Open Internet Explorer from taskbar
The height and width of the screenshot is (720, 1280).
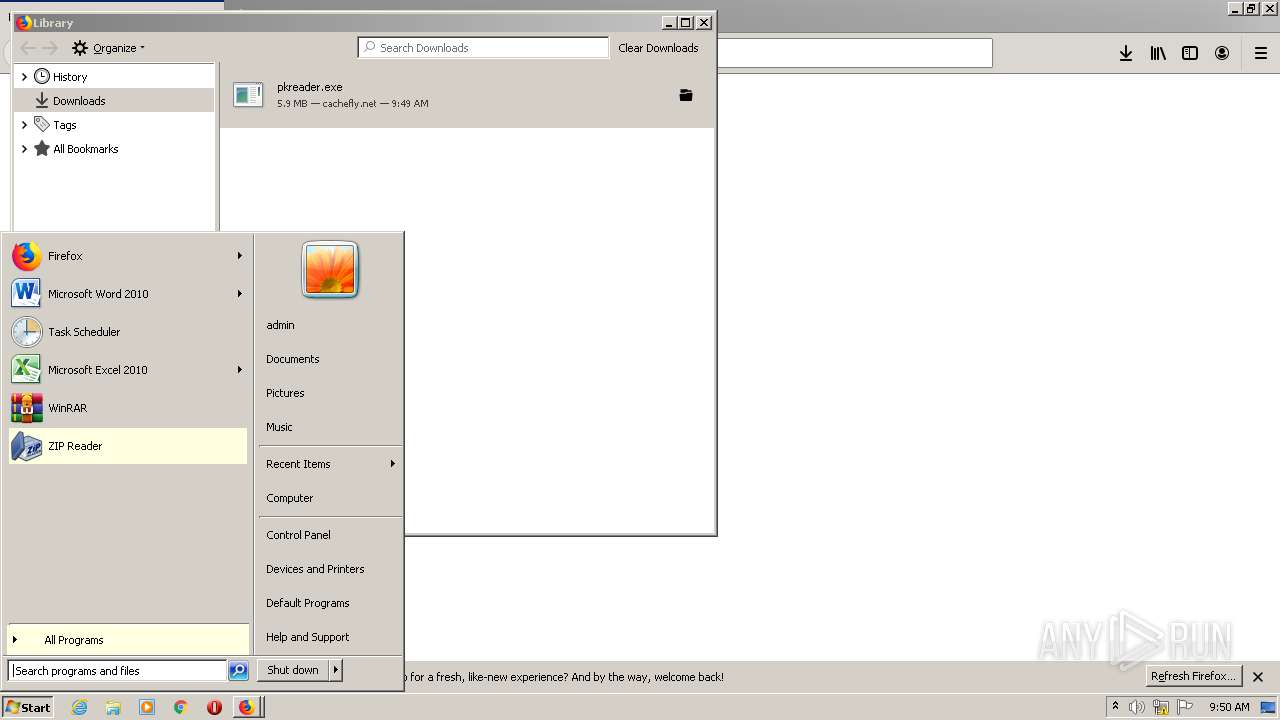pyautogui.click(x=80, y=707)
